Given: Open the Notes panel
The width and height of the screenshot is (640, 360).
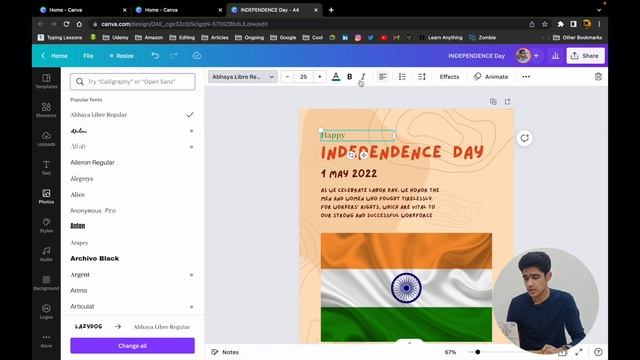Looking at the screenshot, I should (x=225, y=352).
